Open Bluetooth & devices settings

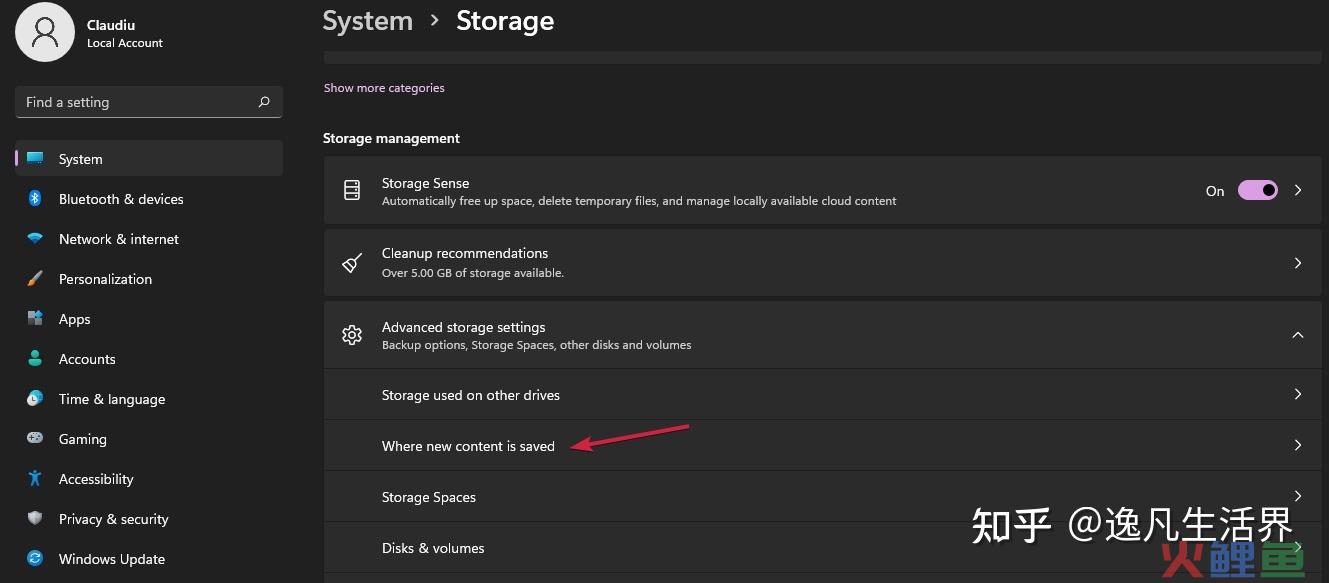coord(149,199)
